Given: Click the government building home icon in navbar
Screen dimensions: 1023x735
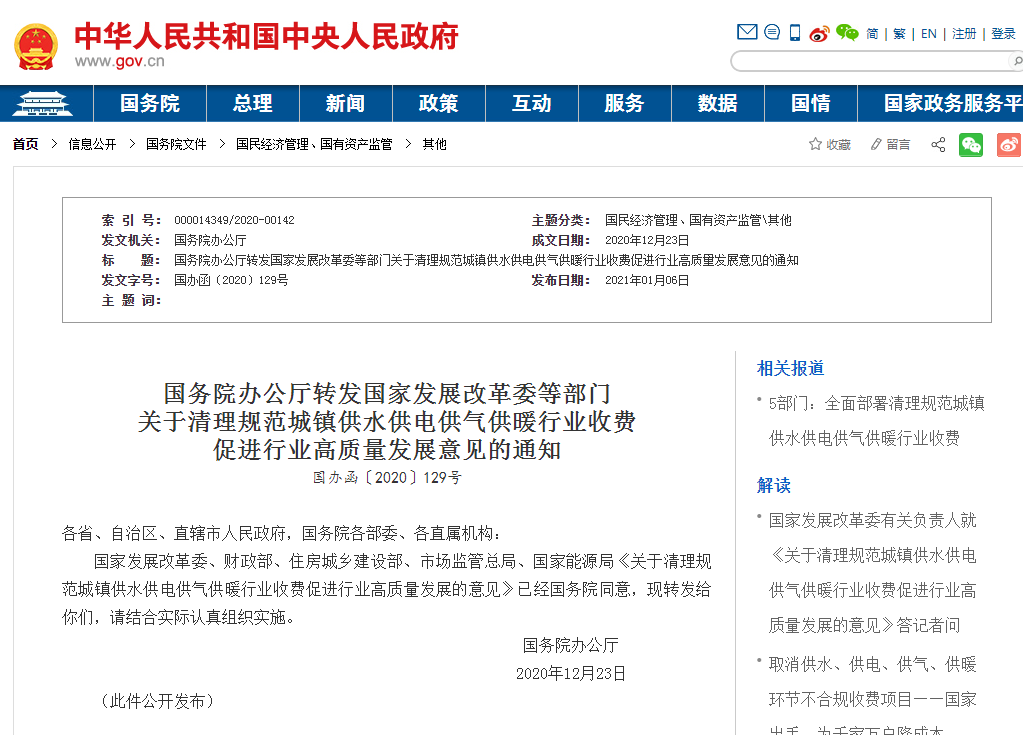Looking at the screenshot, I should (x=46, y=103).
